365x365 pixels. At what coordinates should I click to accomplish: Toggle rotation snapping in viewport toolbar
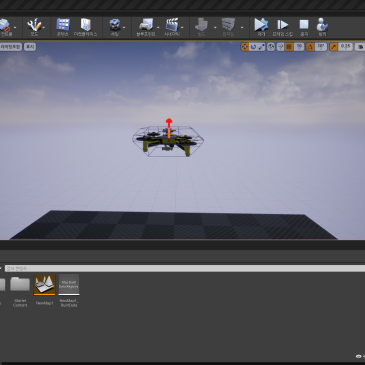point(310,47)
